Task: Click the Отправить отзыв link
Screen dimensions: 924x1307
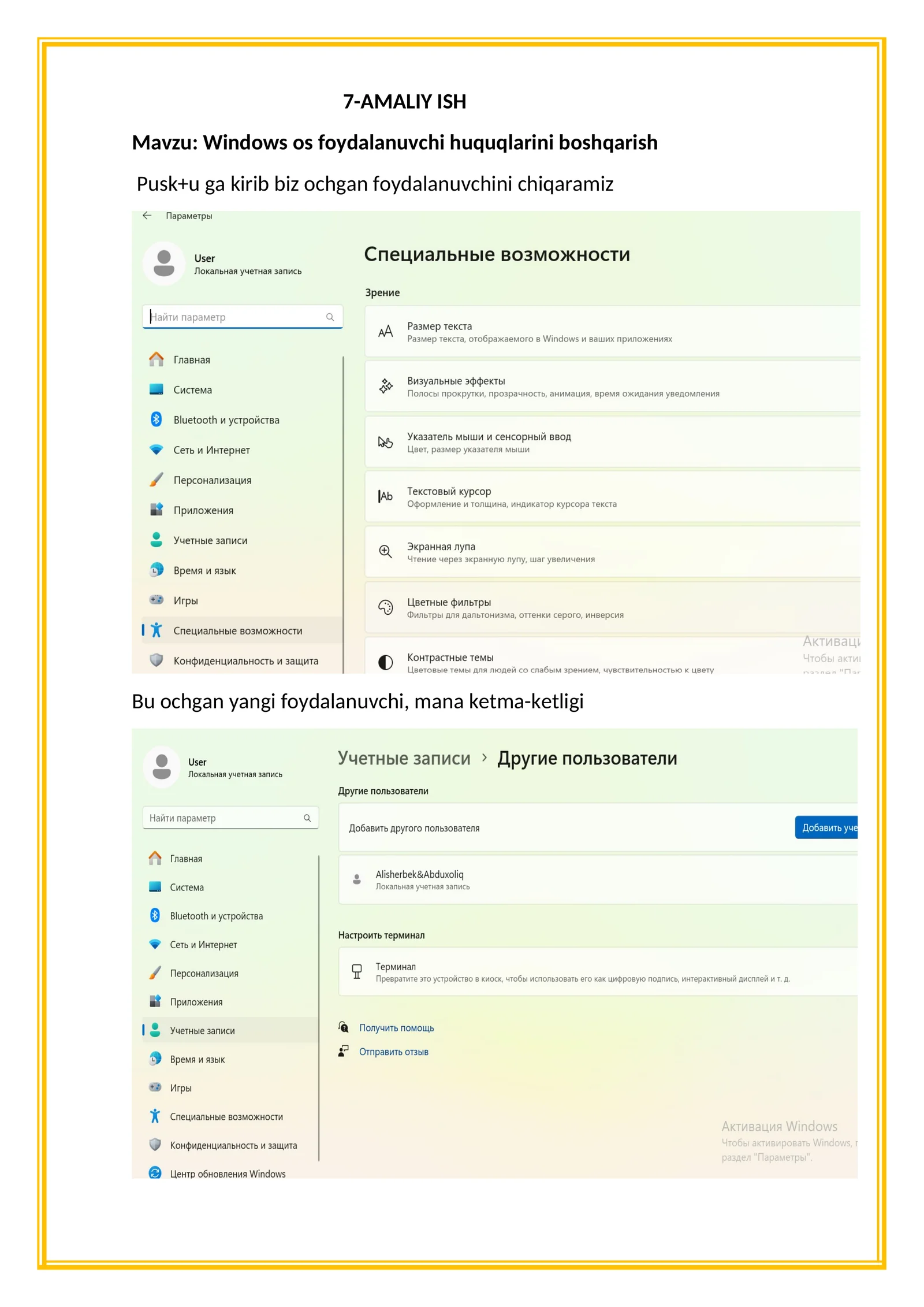Action: coord(394,1052)
